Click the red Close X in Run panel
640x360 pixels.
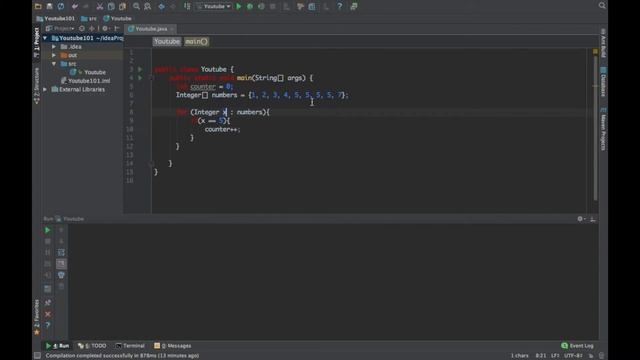(x=47, y=314)
